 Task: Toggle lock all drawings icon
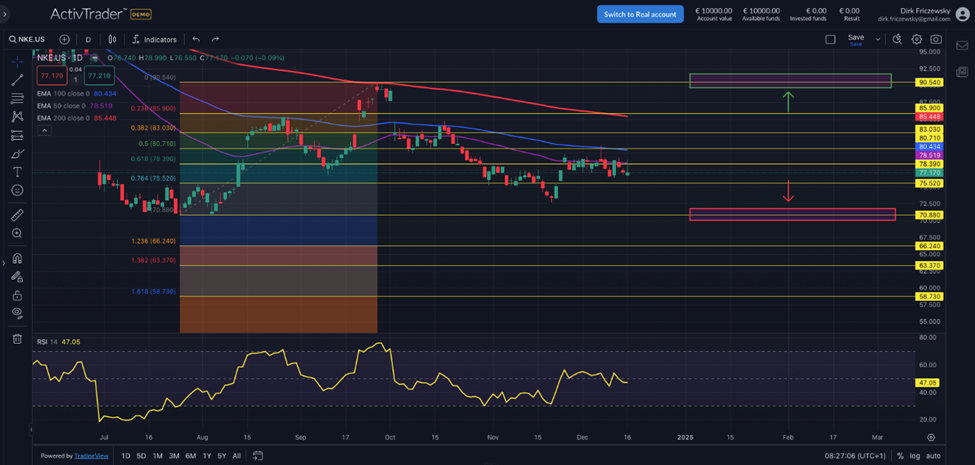[17, 295]
